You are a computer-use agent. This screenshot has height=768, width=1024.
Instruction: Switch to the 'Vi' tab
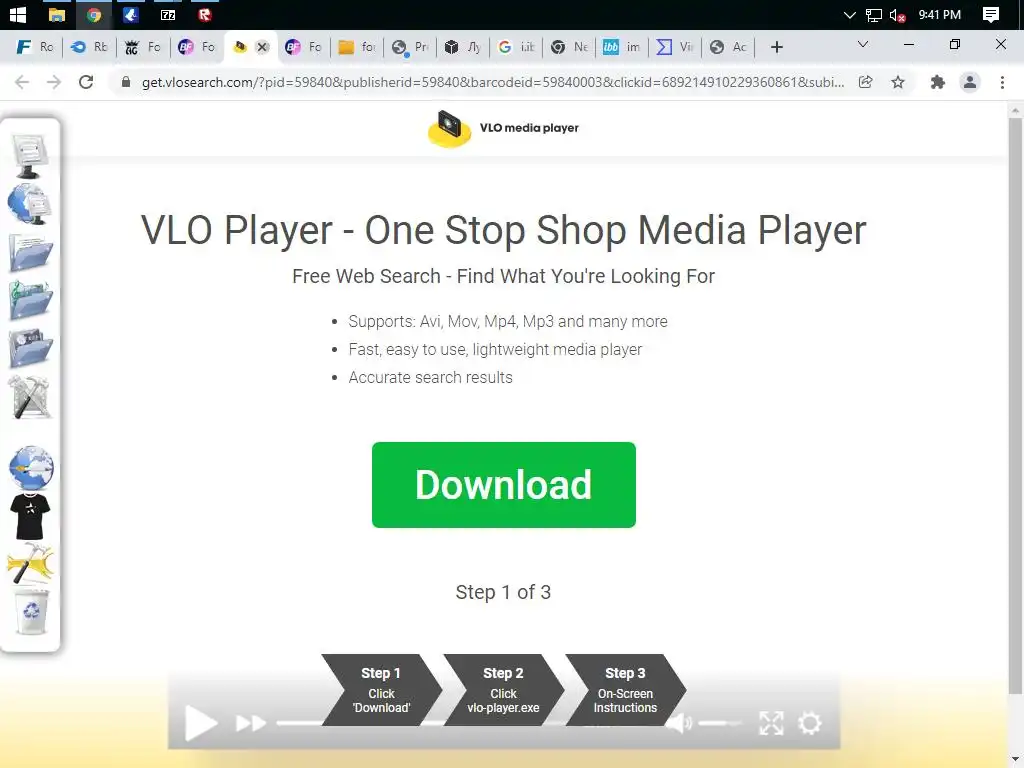[x=675, y=47]
